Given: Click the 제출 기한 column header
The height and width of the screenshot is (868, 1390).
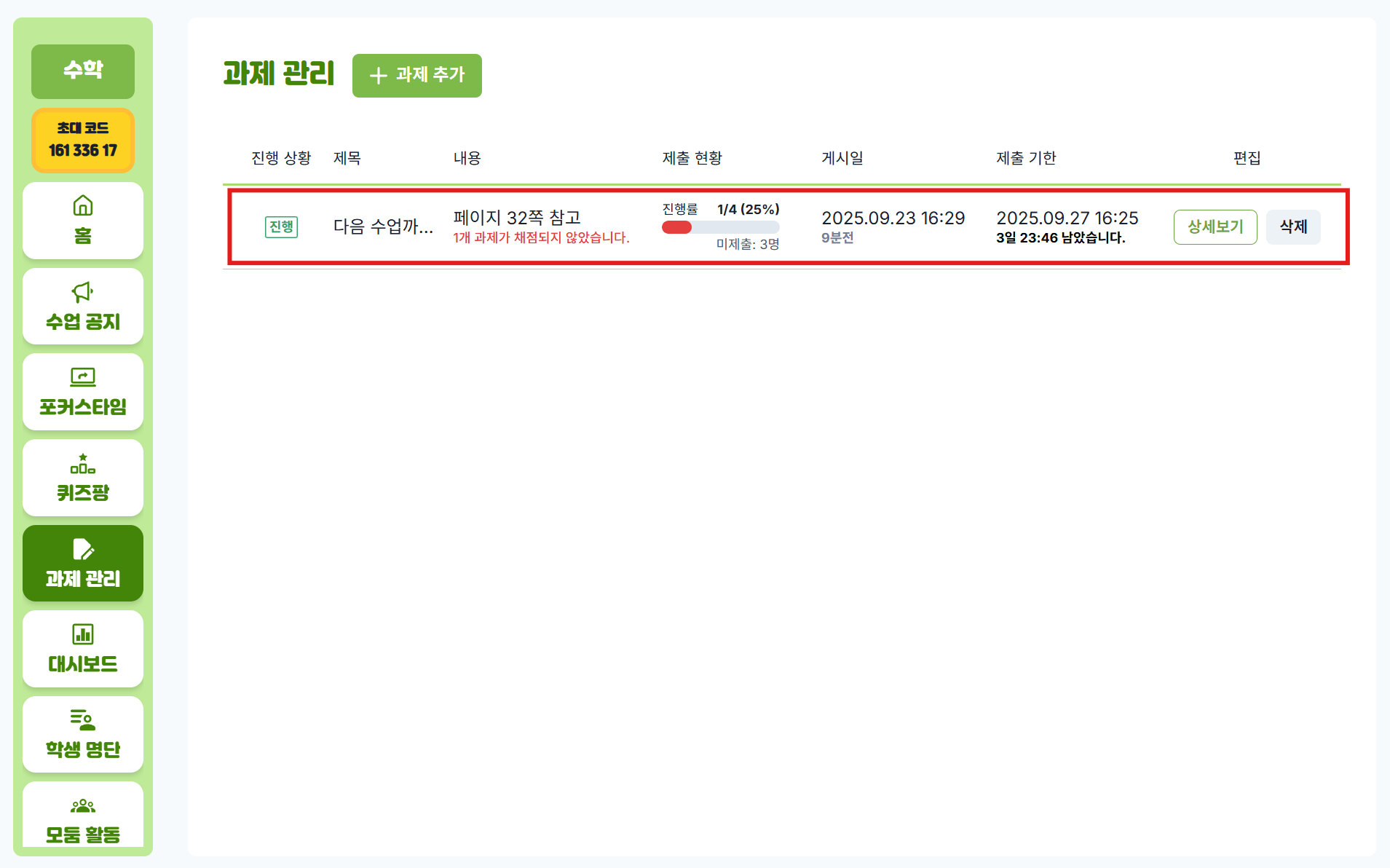Looking at the screenshot, I should 1026,158.
